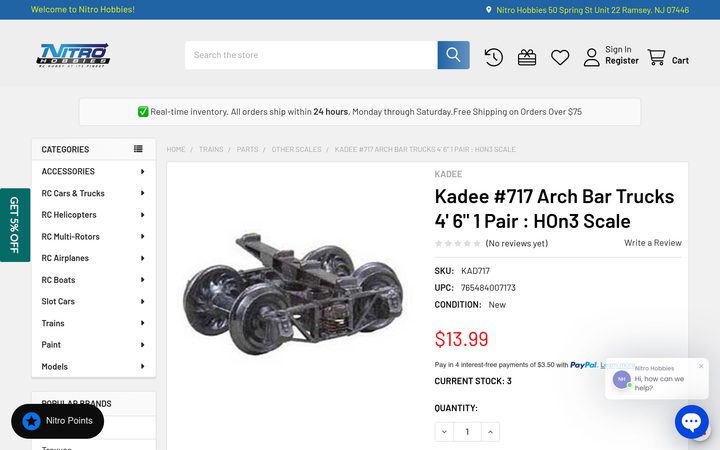Expand Slot Cars submenu arrow
This screenshot has width=720, height=450.
(x=142, y=302)
